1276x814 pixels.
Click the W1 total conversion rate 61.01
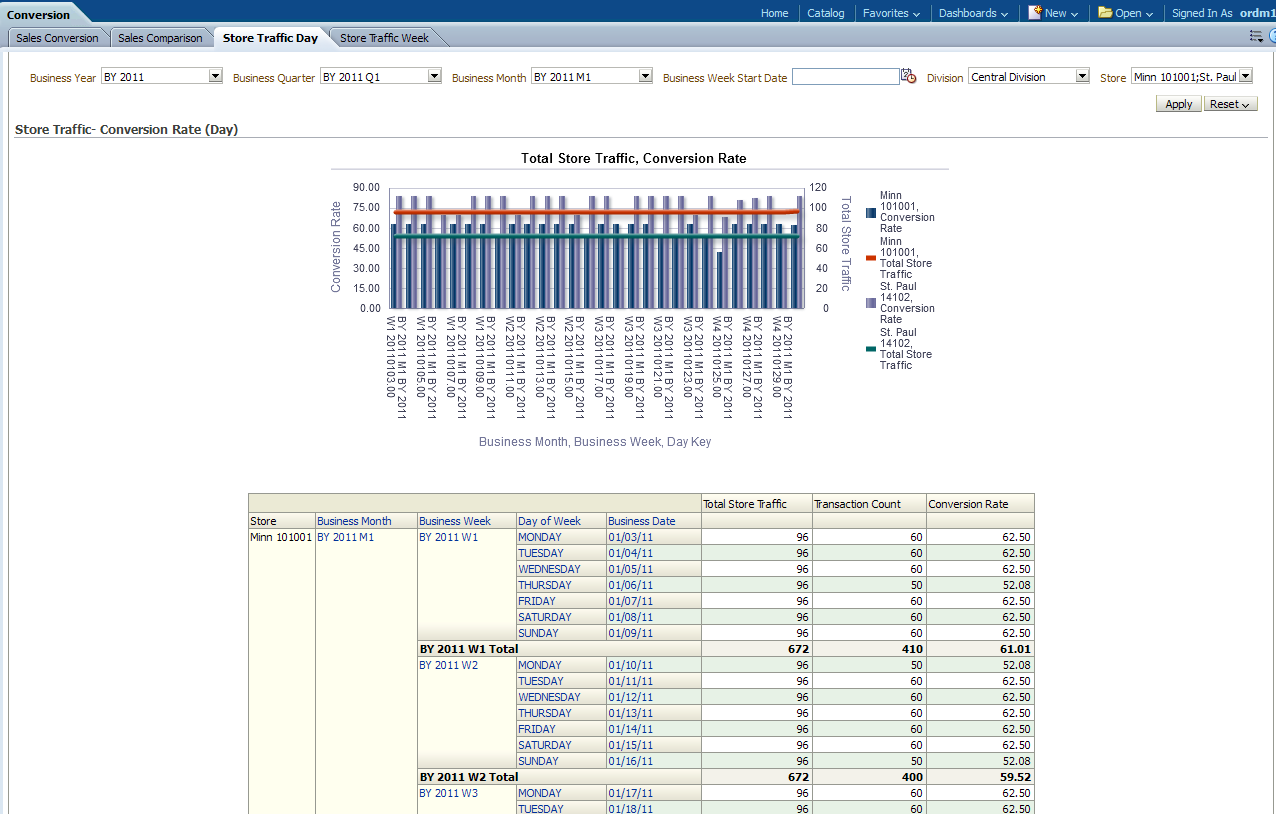point(1016,649)
